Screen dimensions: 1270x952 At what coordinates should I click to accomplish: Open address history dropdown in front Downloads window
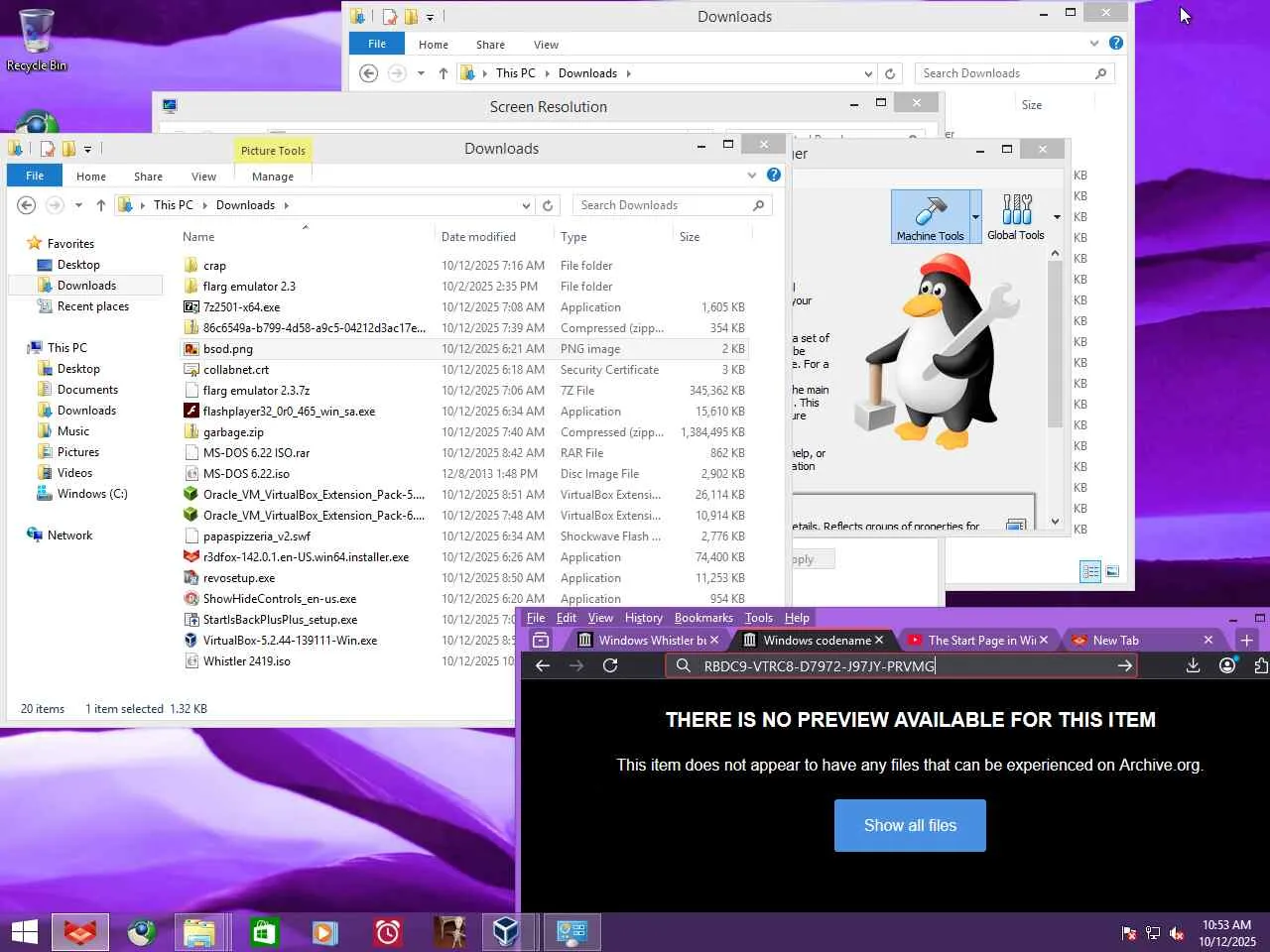point(526,205)
